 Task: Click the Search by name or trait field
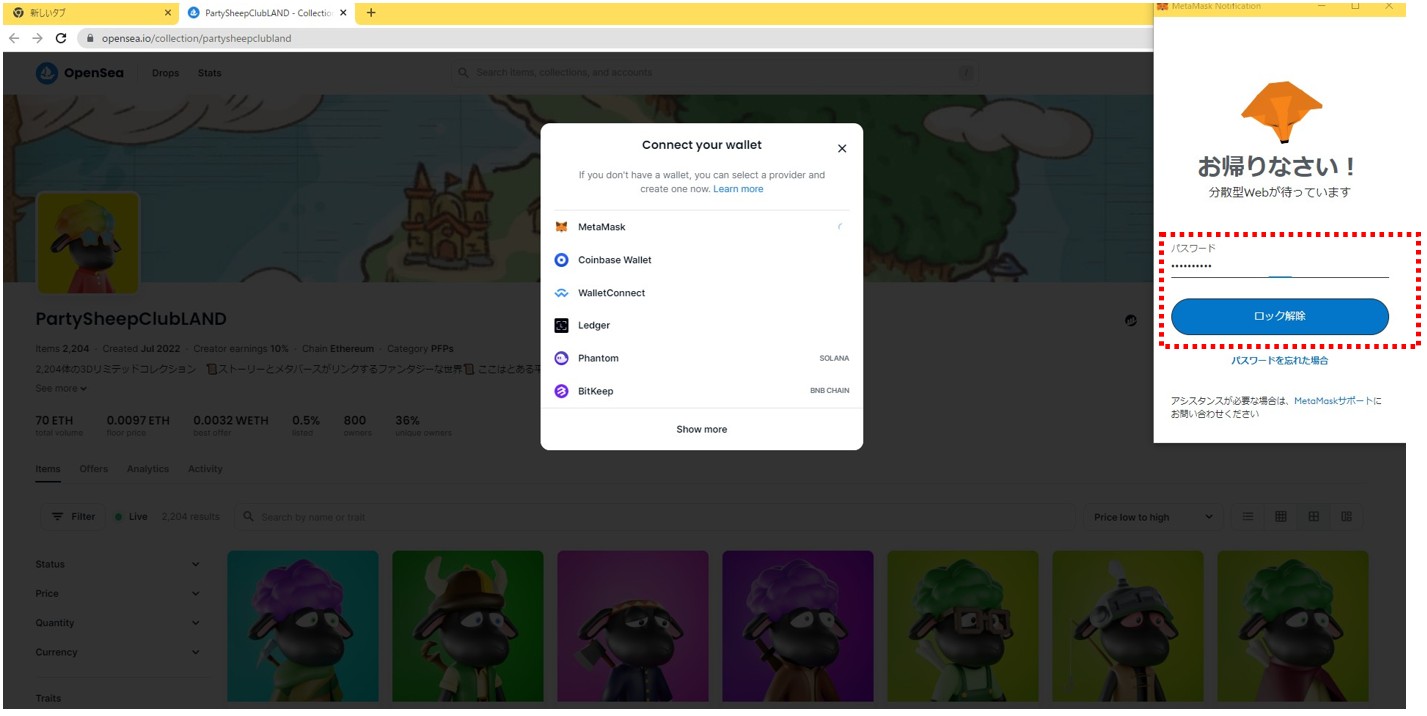click(654, 517)
